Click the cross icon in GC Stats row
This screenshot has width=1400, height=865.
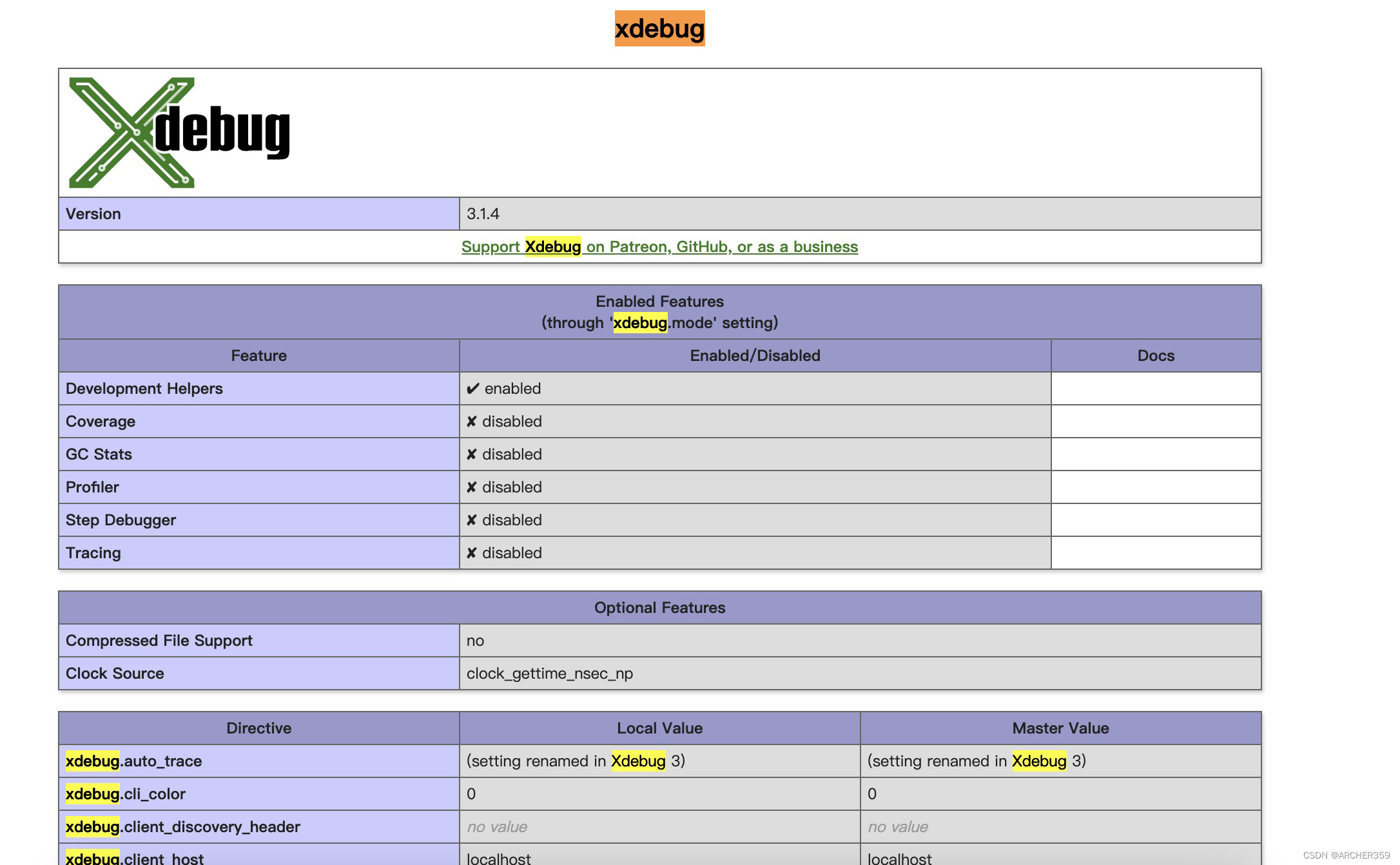click(471, 454)
